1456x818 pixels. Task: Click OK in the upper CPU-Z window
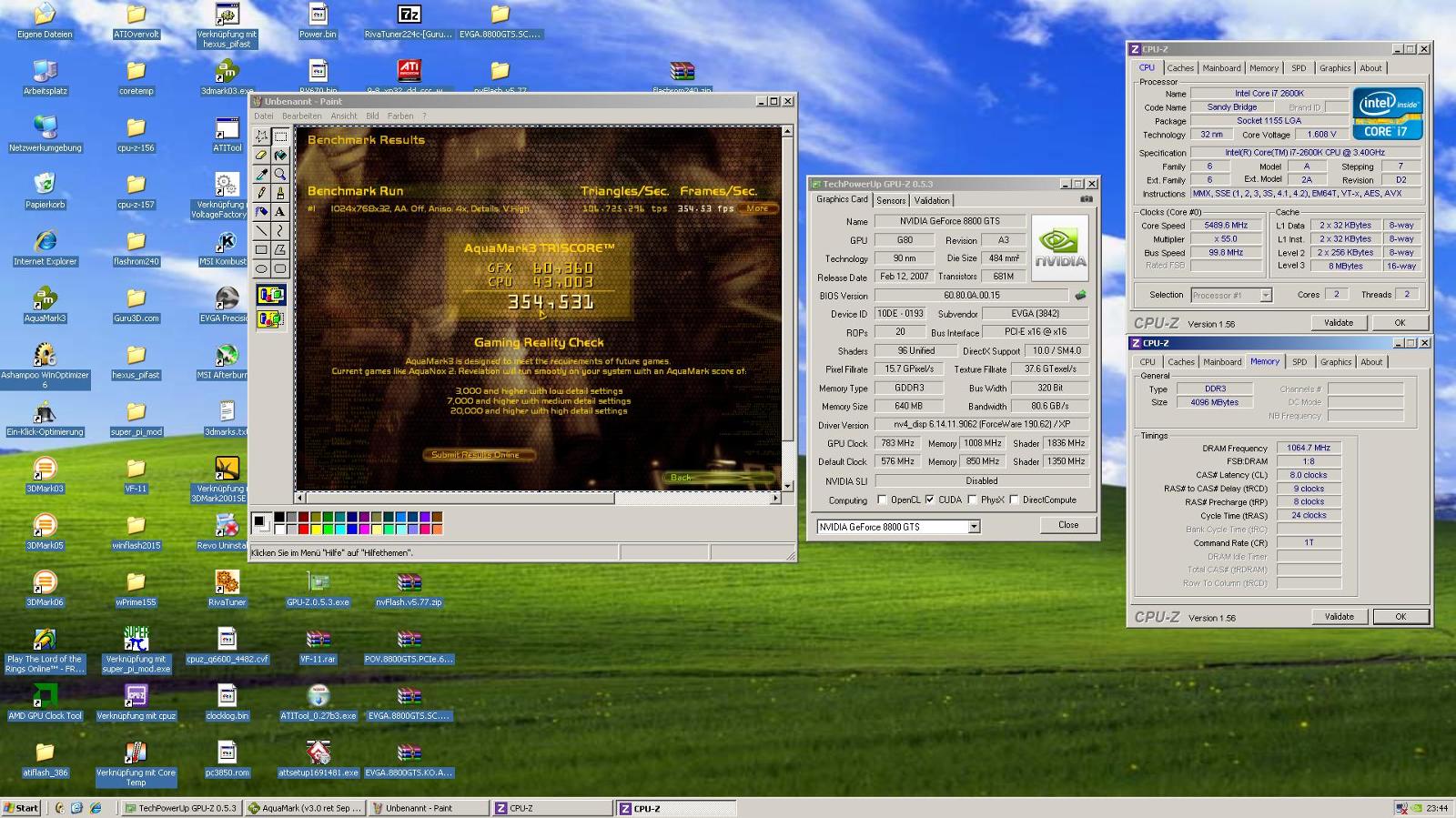click(x=1400, y=322)
